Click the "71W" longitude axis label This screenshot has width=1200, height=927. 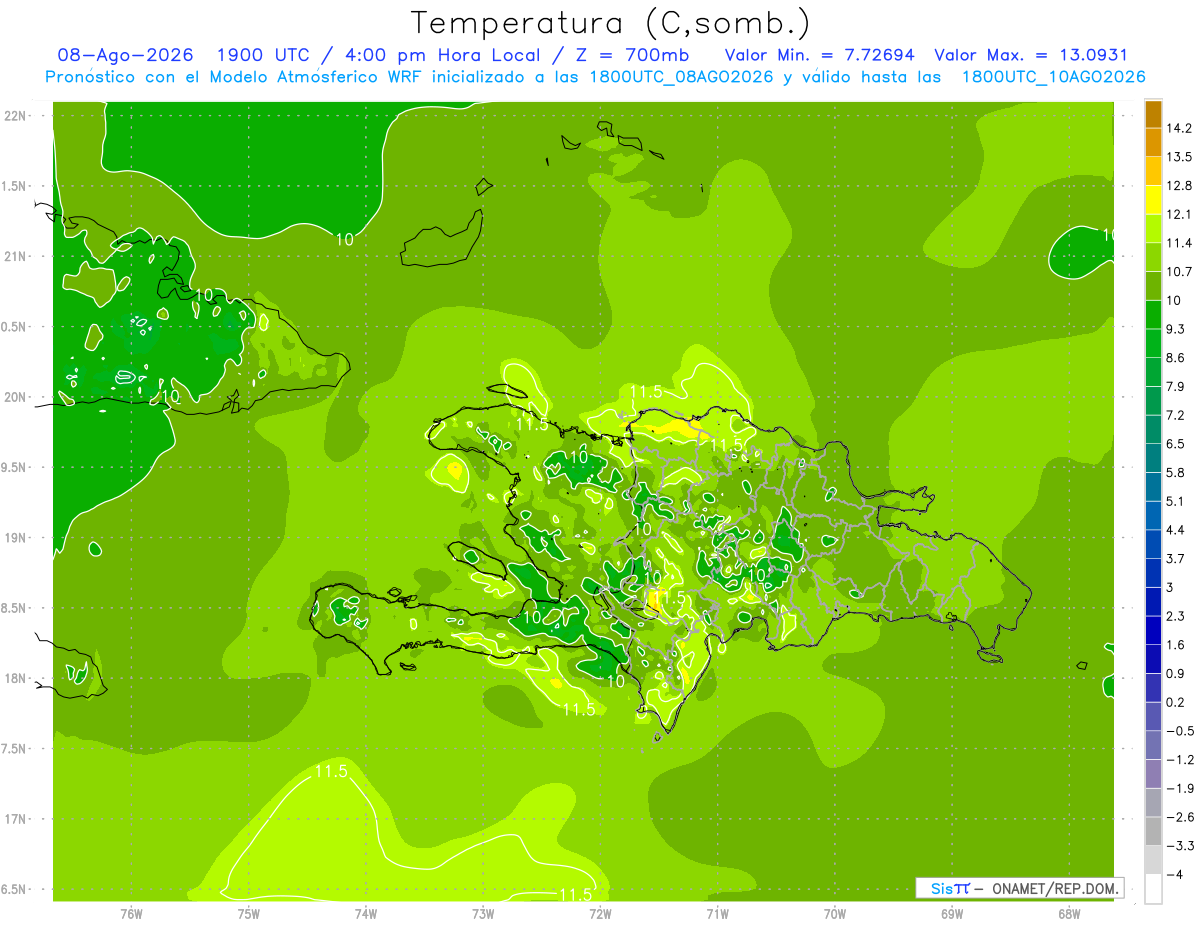point(717,913)
